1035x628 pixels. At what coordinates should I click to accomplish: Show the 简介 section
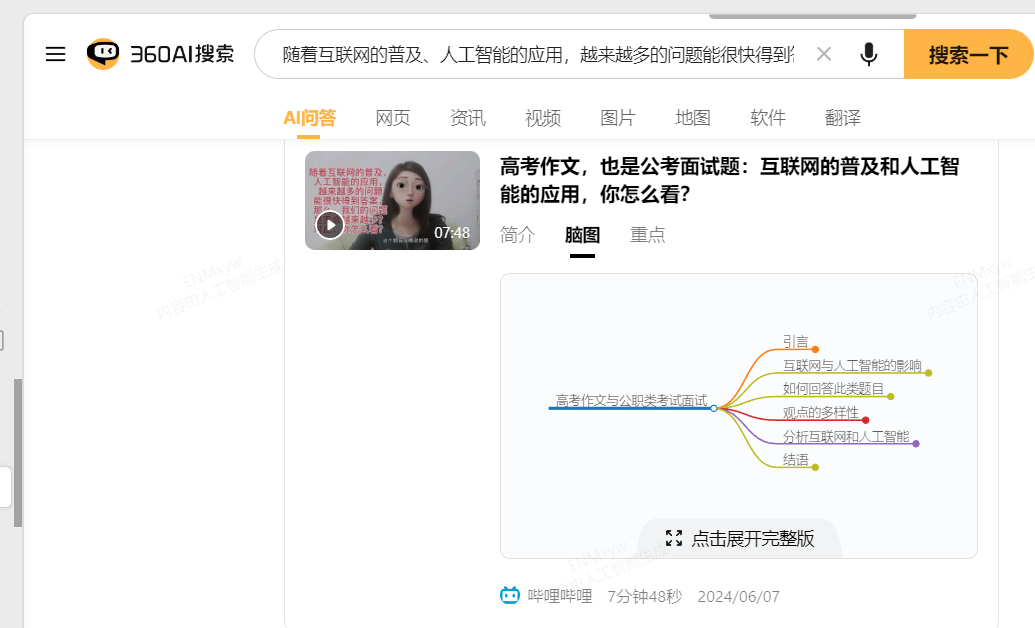point(518,235)
